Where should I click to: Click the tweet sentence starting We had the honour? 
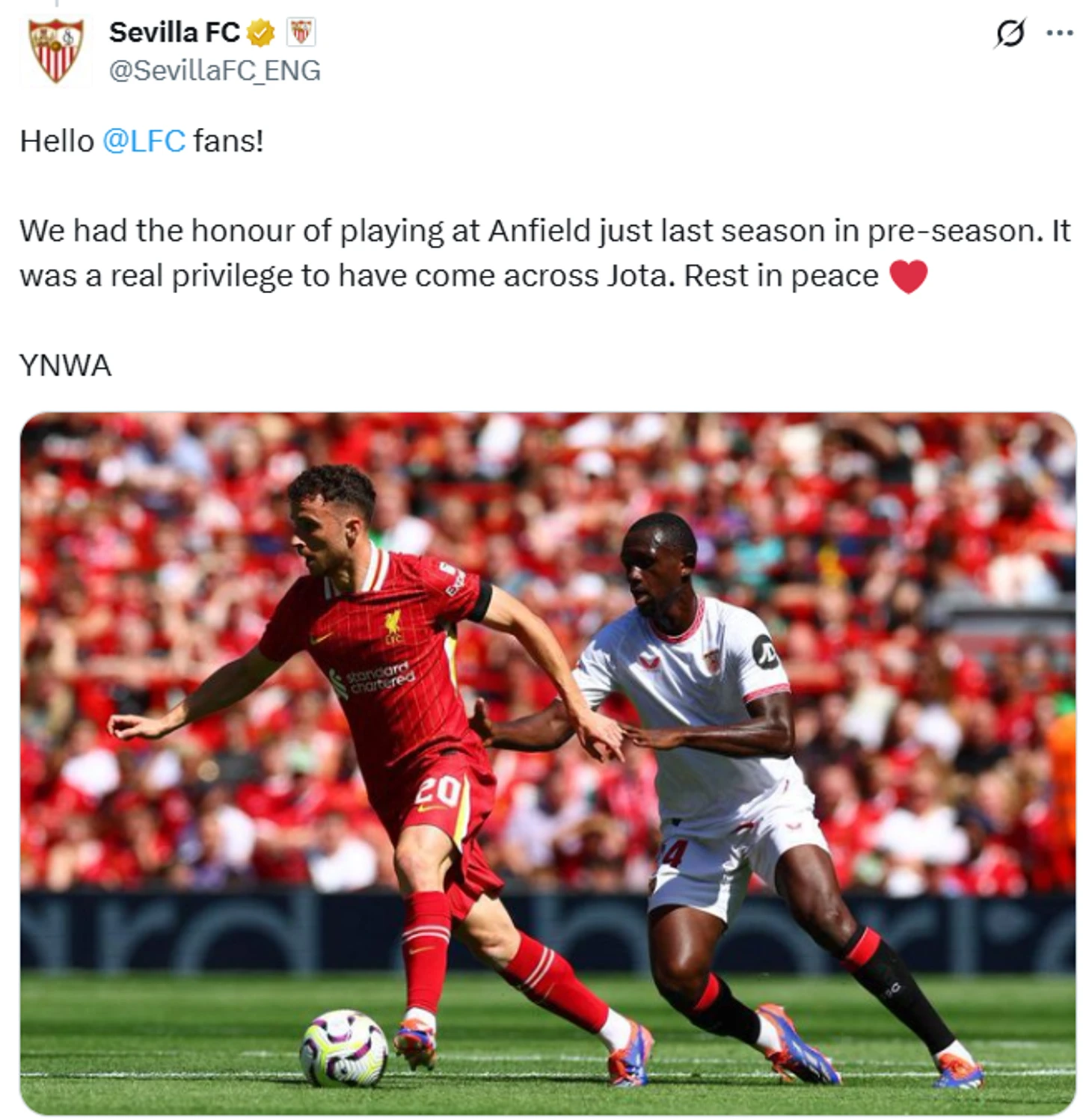[x=545, y=253]
